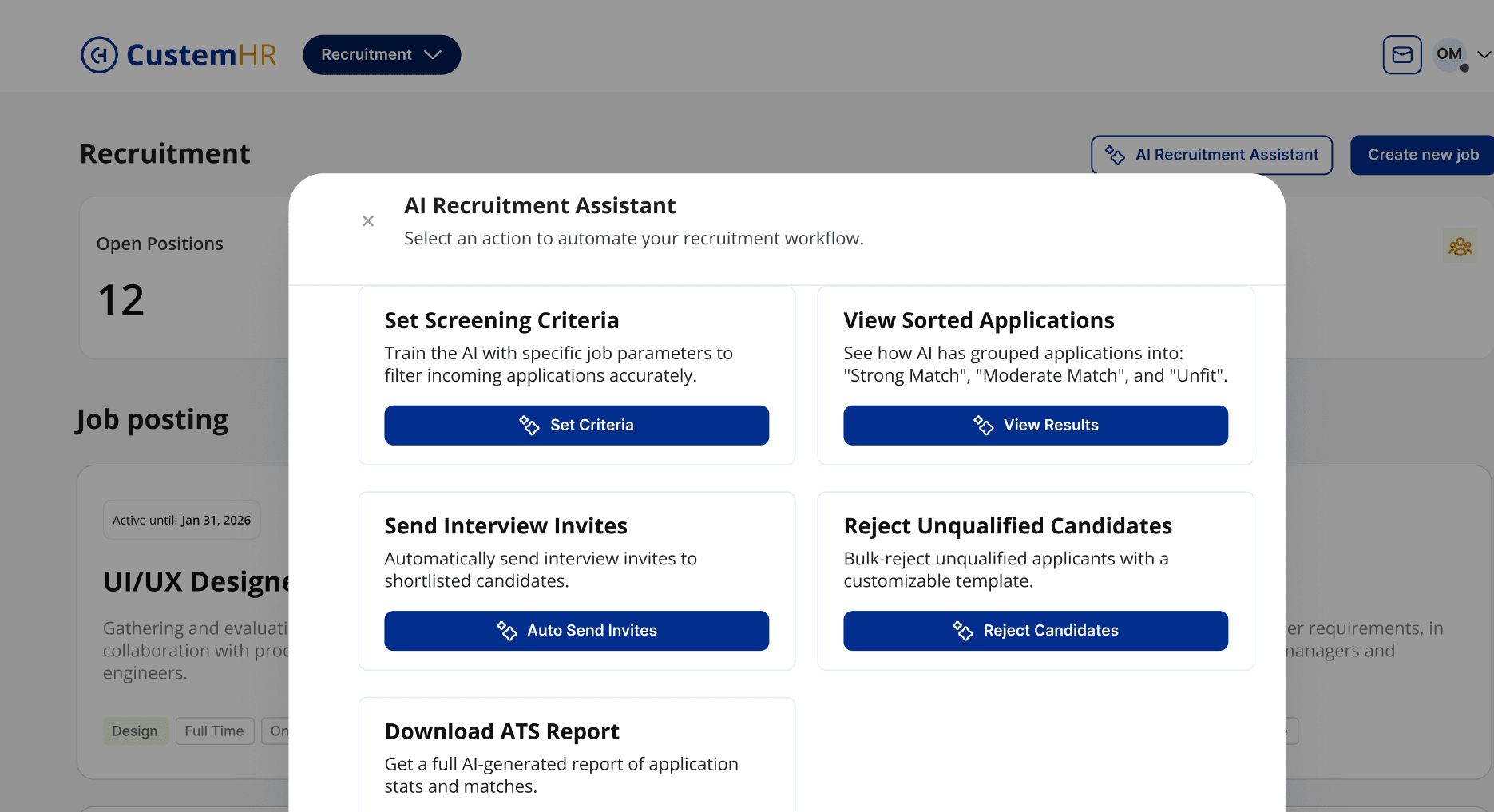Viewport: 1494px width, 812px height.
Task: Click the CustemHR logo icon
Action: [99, 55]
